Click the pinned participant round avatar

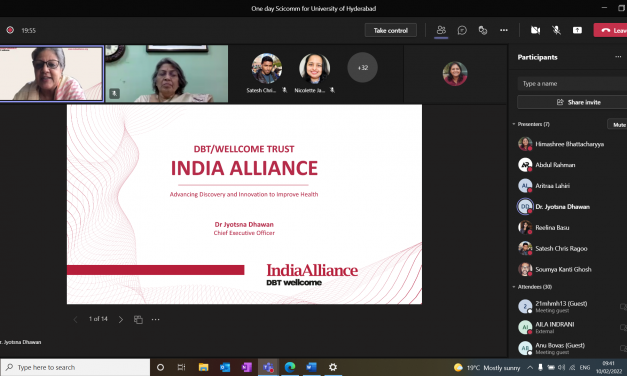(455, 73)
